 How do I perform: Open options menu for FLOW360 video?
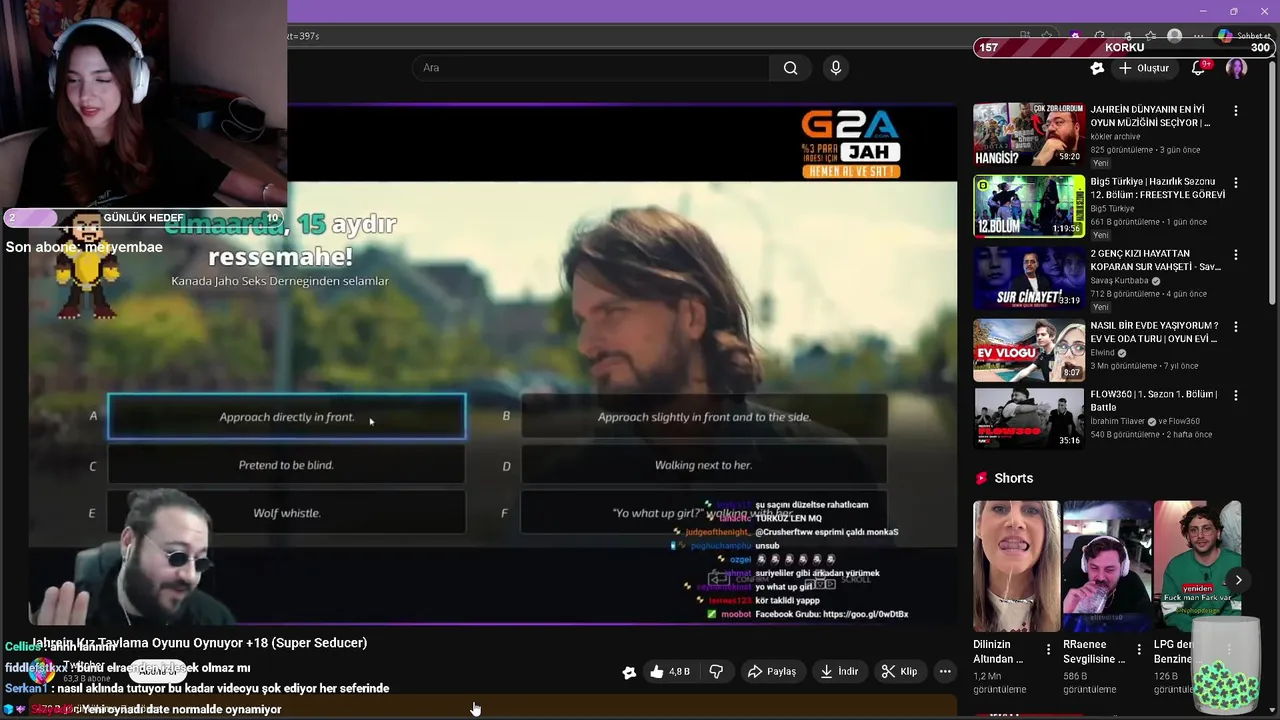1236,396
